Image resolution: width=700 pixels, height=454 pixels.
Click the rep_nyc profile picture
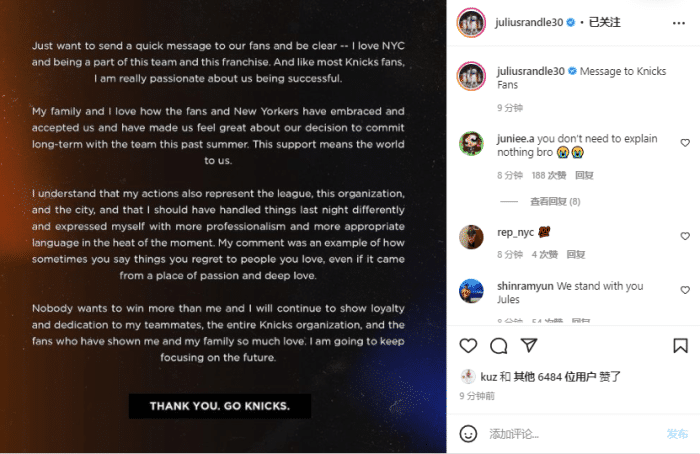[x=472, y=237]
